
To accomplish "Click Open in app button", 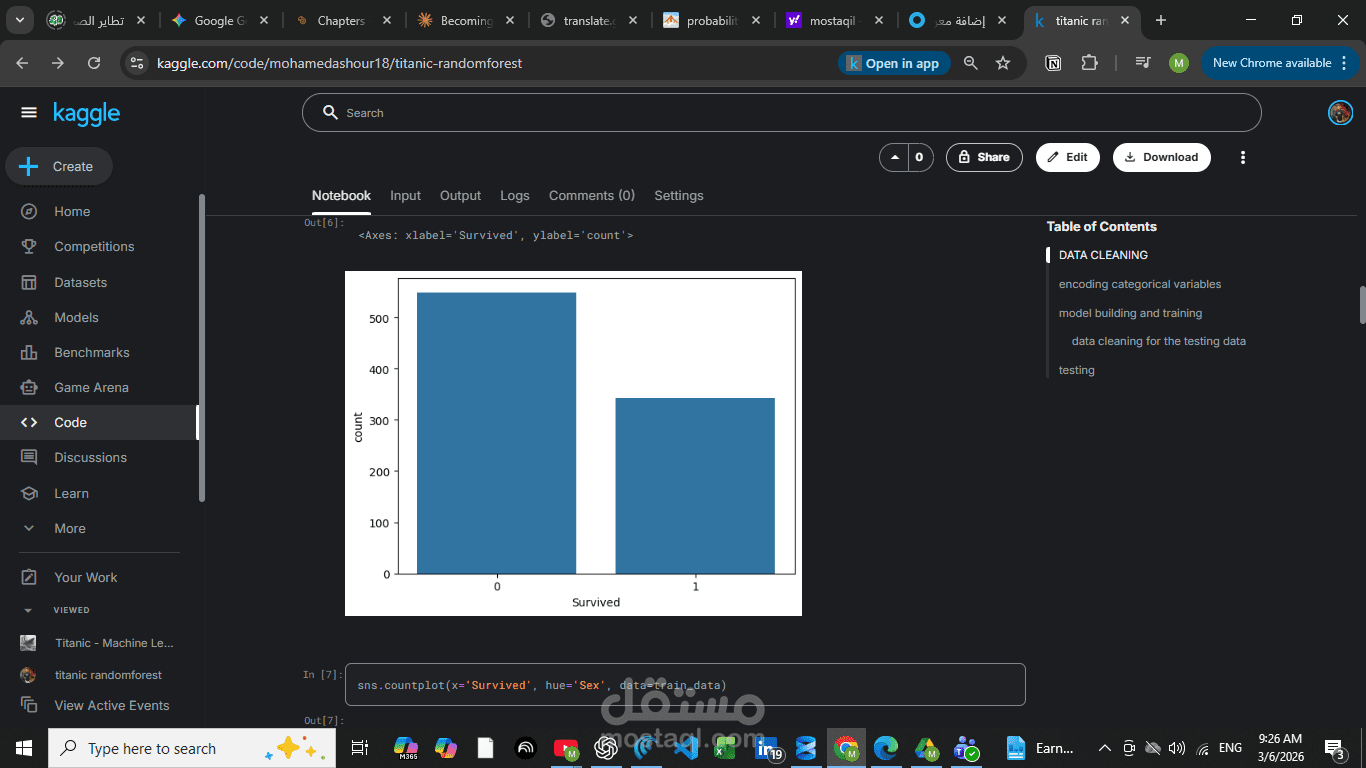I will click(893, 63).
